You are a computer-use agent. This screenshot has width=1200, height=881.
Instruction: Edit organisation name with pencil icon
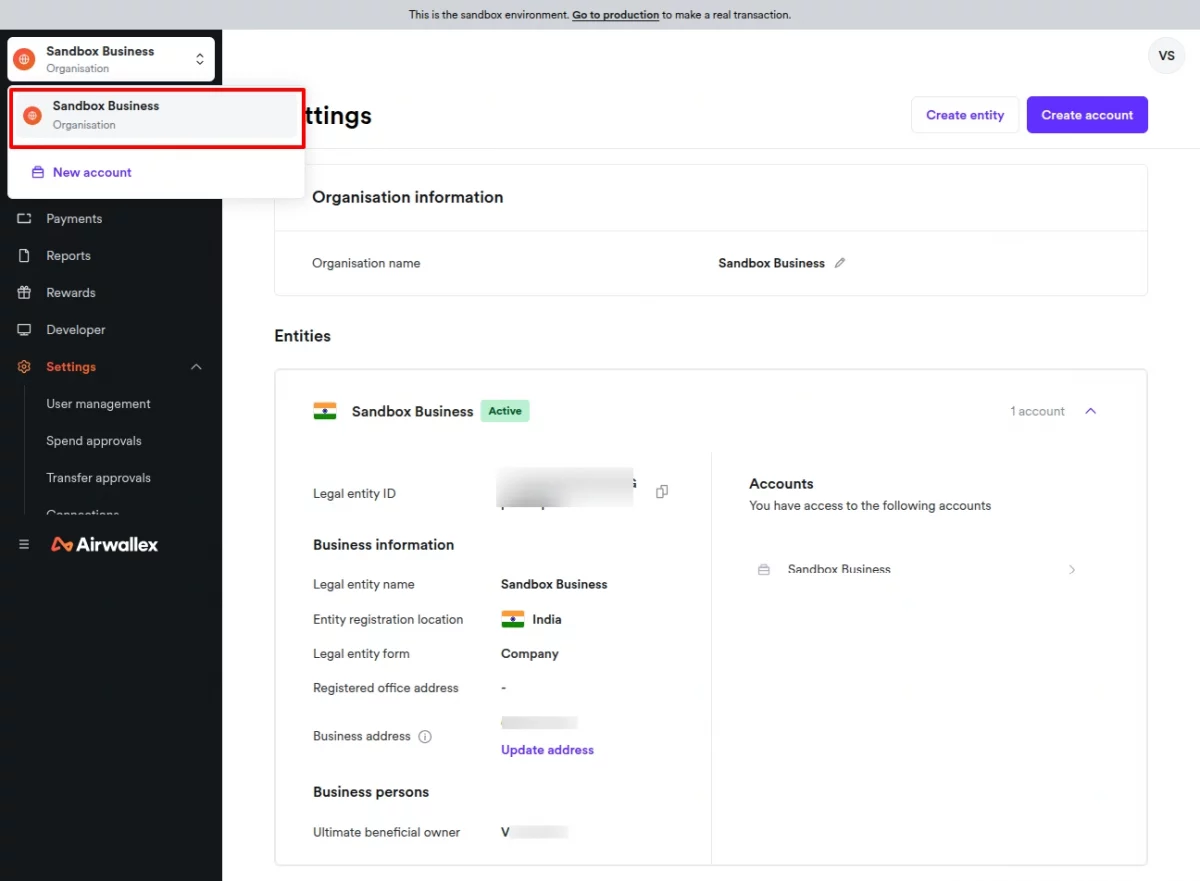point(840,263)
